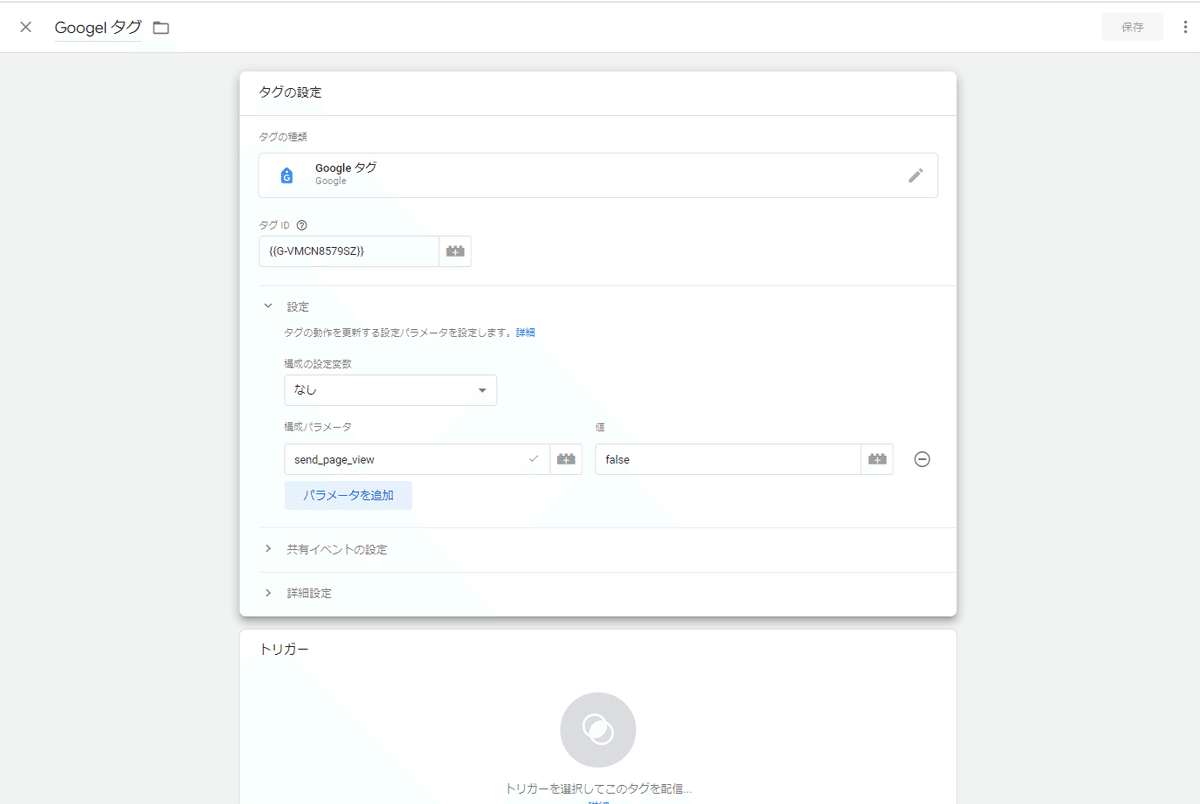This screenshot has width=1200, height=804.
Task: Collapse the 設定 section chevron
Action: pyautogui.click(x=267, y=306)
